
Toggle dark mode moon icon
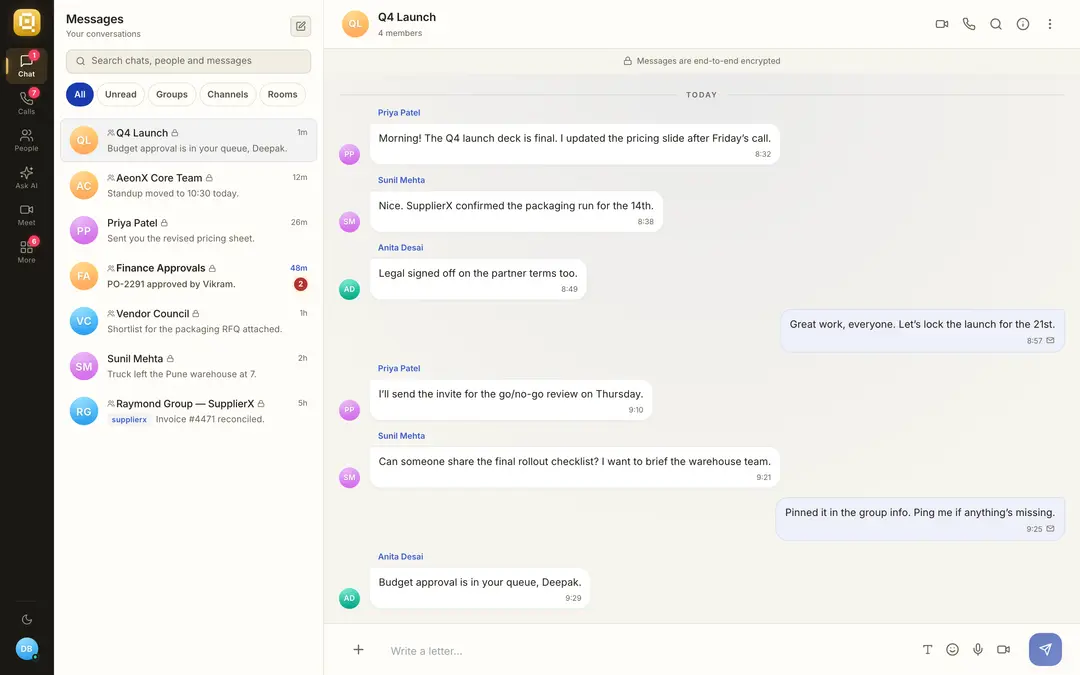click(27, 619)
